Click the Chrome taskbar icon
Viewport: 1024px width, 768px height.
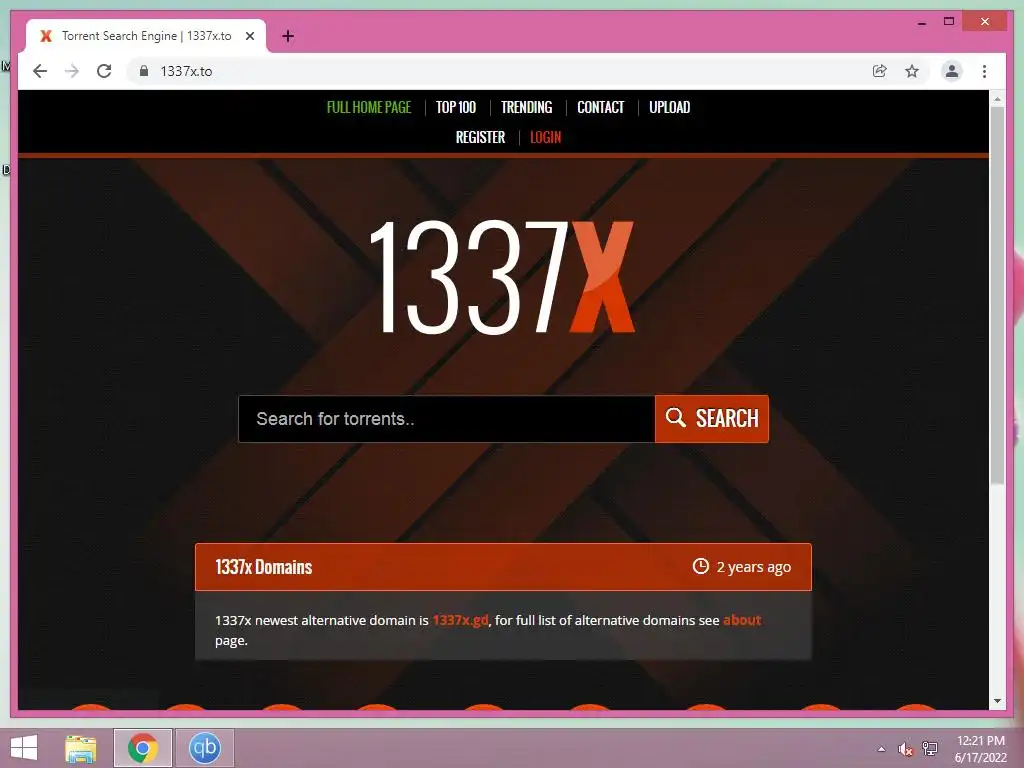pos(143,748)
